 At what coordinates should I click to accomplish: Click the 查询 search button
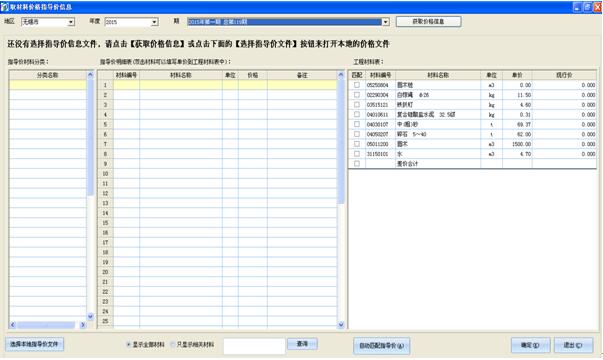(x=302, y=344)
